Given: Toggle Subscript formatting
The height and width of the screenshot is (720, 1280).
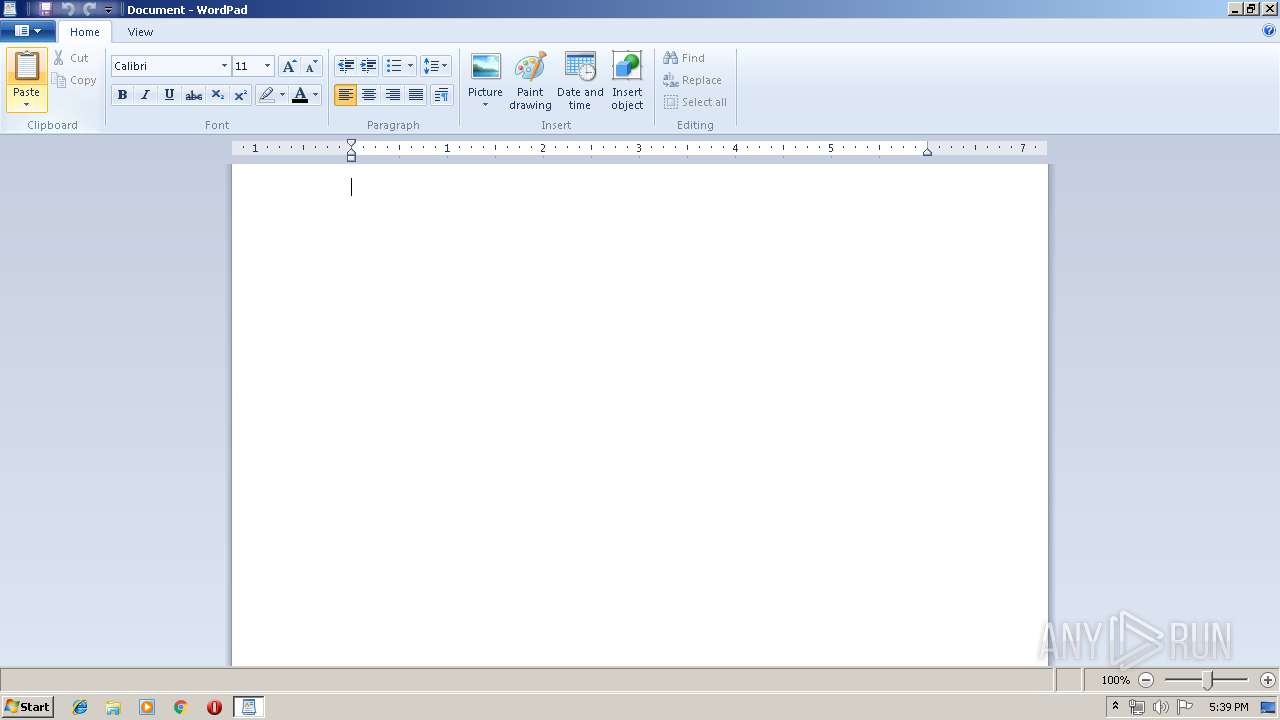Looking at the screenshot, I should 217,95.
